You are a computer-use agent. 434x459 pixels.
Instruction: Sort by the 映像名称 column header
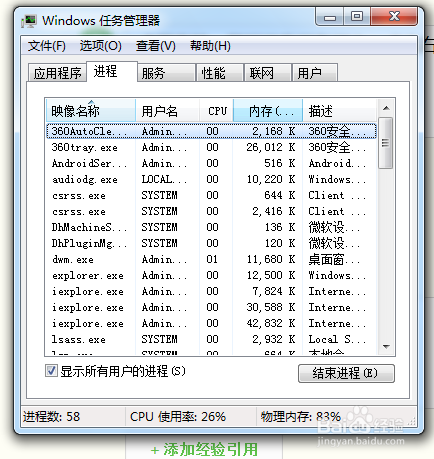[91, 111]
